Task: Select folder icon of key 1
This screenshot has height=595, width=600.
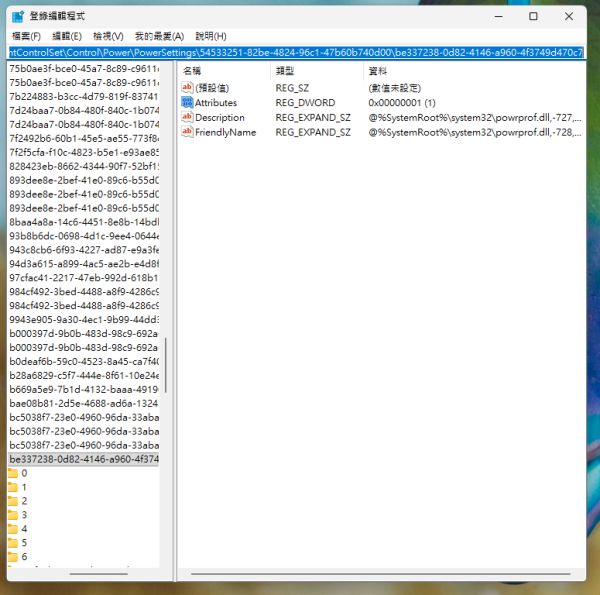Action: pos(13,487)
